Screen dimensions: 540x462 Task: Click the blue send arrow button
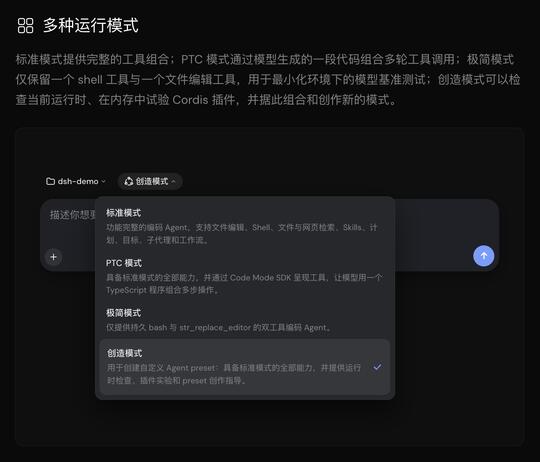[484, 256]
